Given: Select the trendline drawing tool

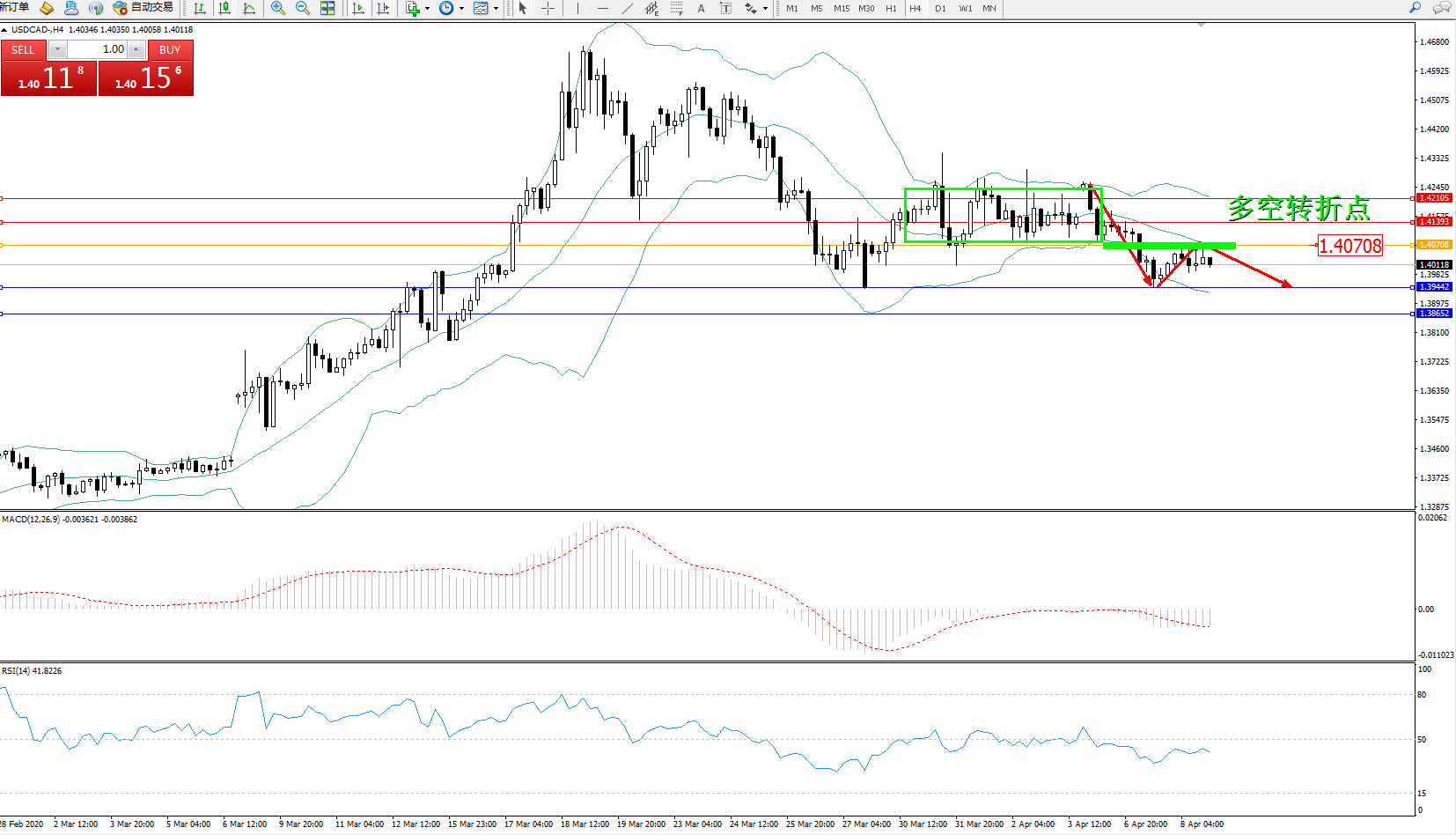Looking at the screenshot, I should (x=628, y=8).
